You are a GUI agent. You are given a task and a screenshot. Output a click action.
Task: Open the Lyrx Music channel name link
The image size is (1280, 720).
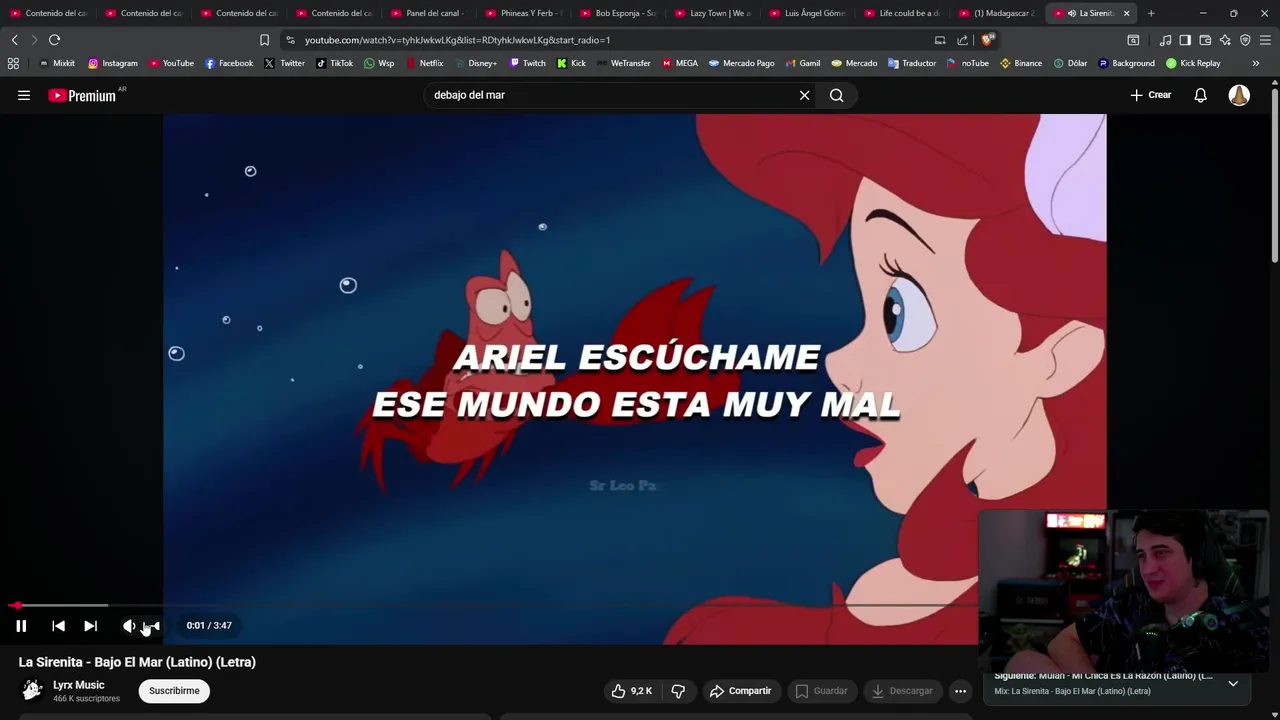point(78,685)
